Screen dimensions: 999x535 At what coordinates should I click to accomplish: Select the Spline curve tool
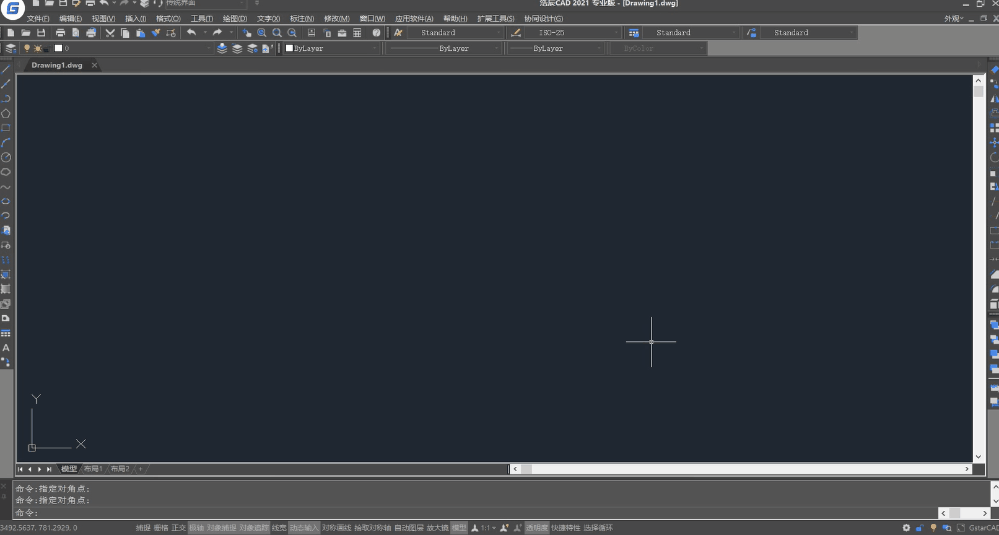(6, 187)
